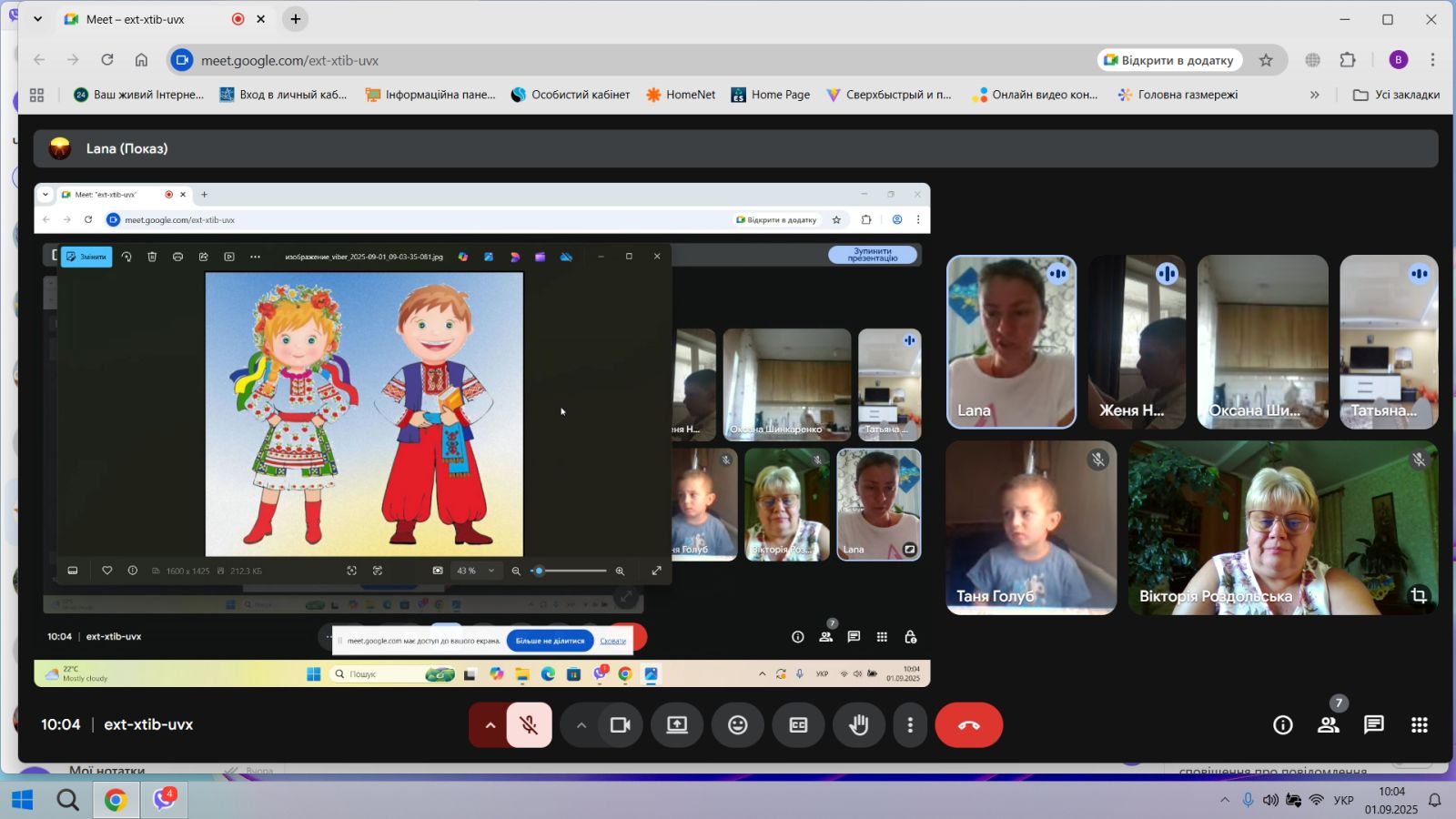
Task: Leave the call with red button
Action: (x=969, y=725)
